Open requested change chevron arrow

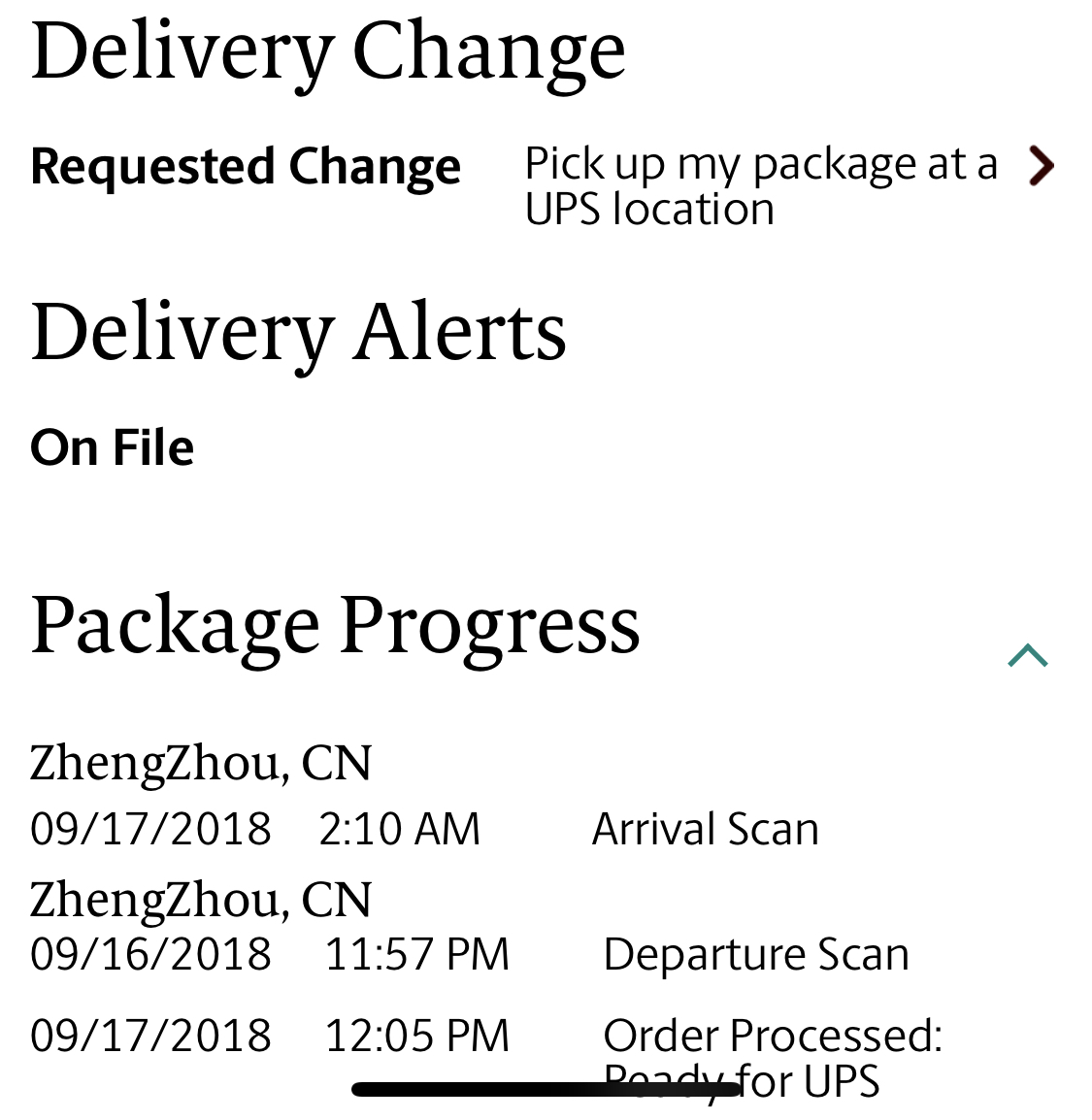(1041, 166)
